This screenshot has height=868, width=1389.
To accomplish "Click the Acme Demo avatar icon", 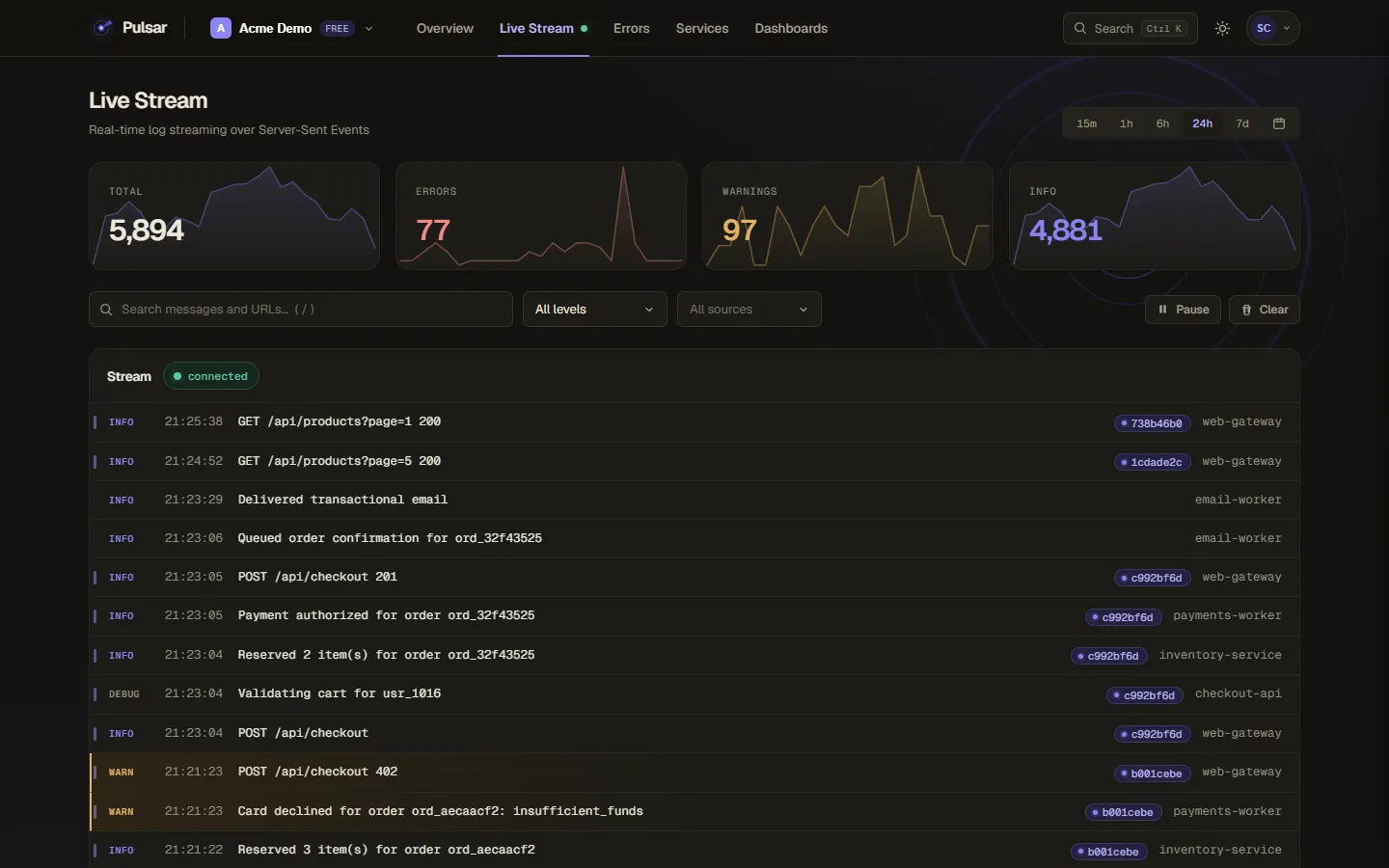I will click(221, 28).
